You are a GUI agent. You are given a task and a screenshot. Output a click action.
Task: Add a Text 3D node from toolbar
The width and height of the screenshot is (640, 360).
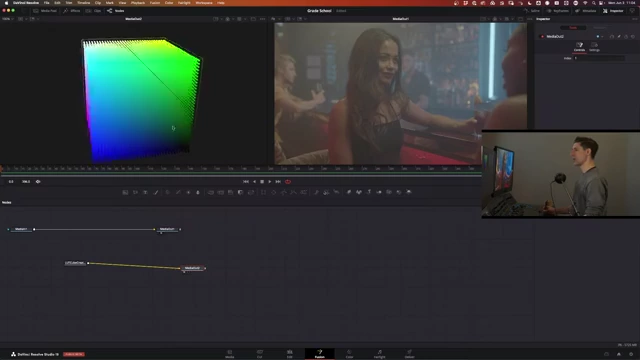369,192
